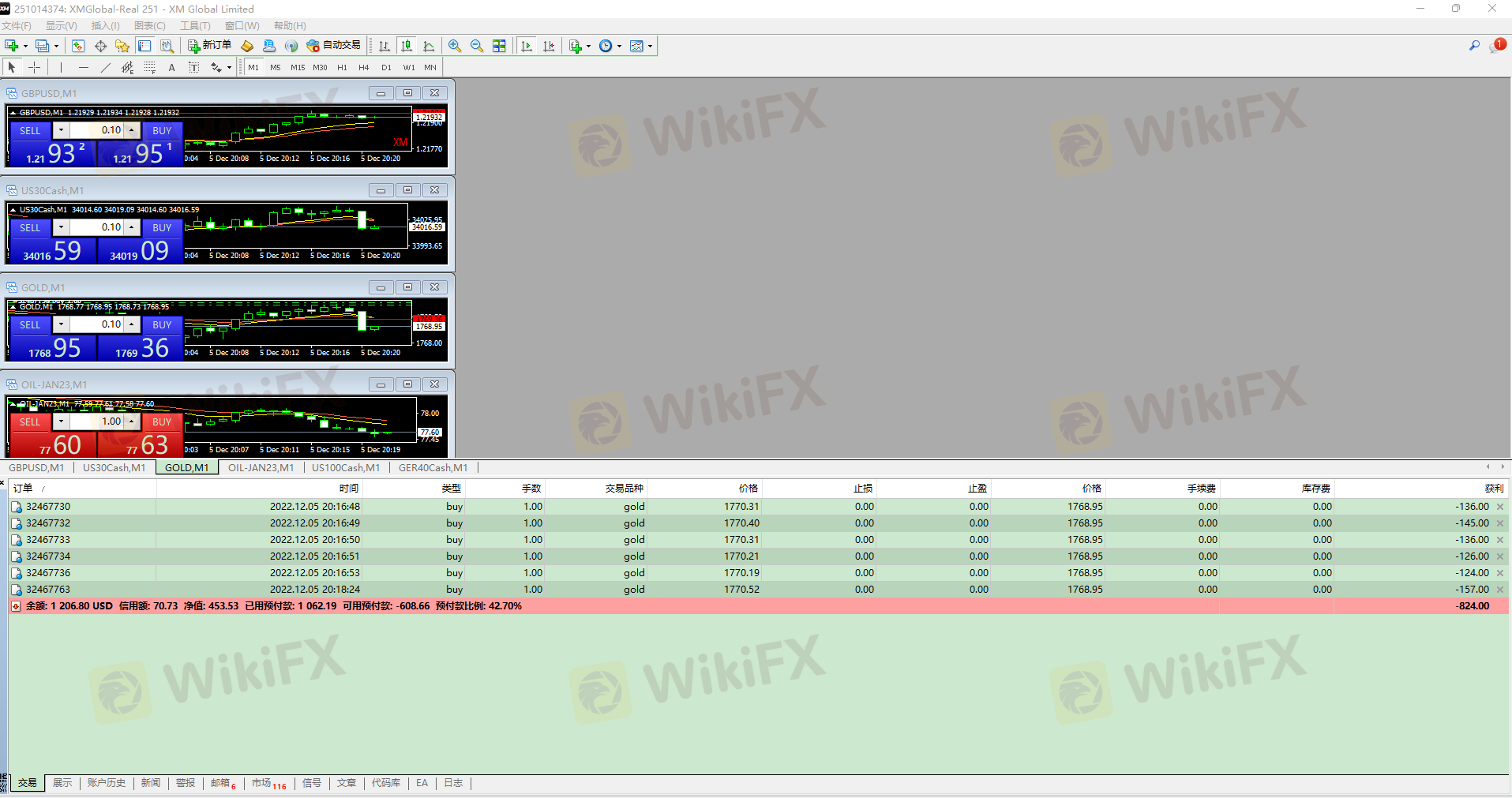Toggle the chart shift icon
1512x798 pixels.
[x=549, y=46]
